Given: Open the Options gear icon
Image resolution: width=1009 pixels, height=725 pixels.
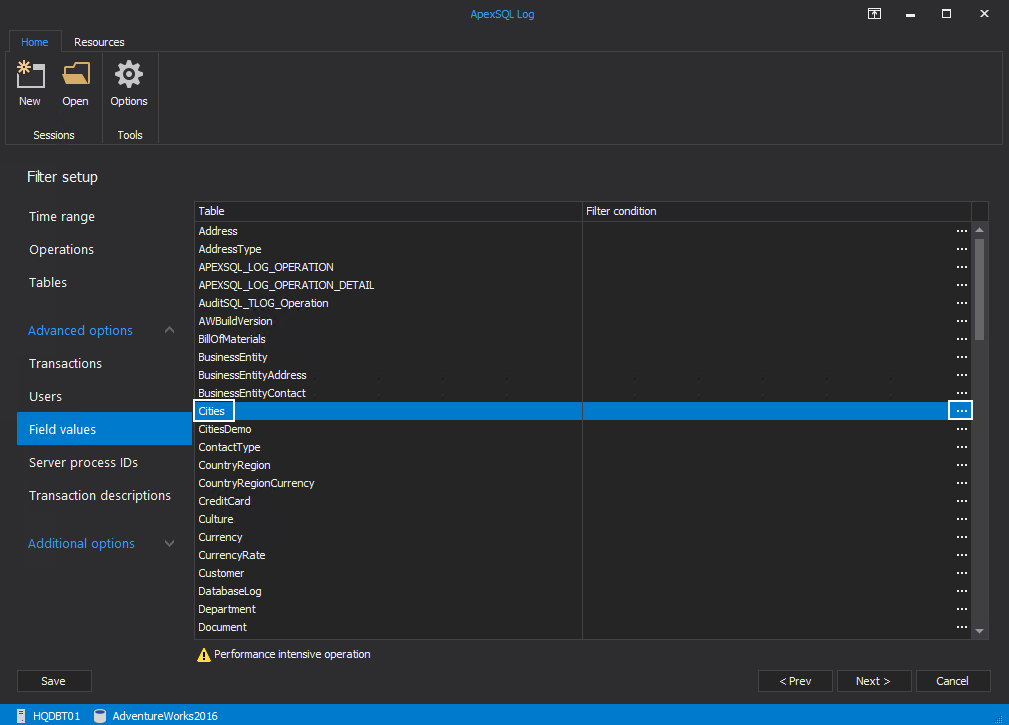Looking at the screenshot, I should (129, 76).
